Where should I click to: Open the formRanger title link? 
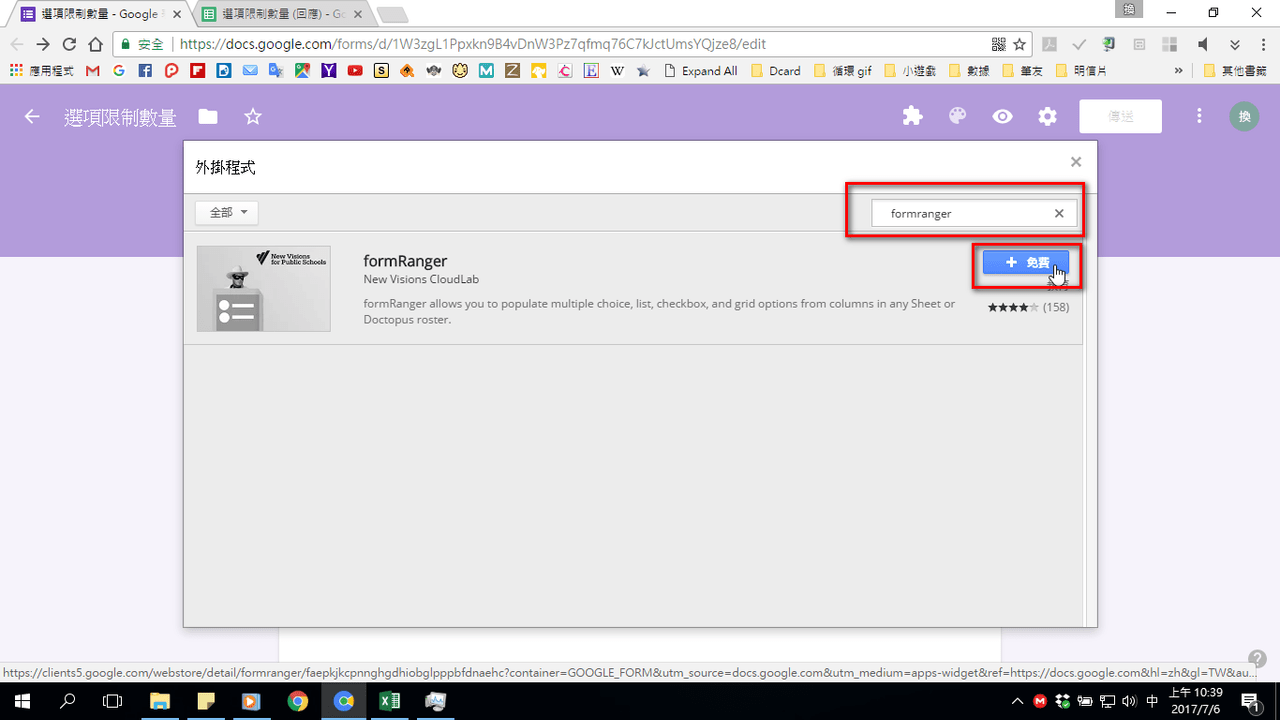pyautogui.click(x=405, y=261)
